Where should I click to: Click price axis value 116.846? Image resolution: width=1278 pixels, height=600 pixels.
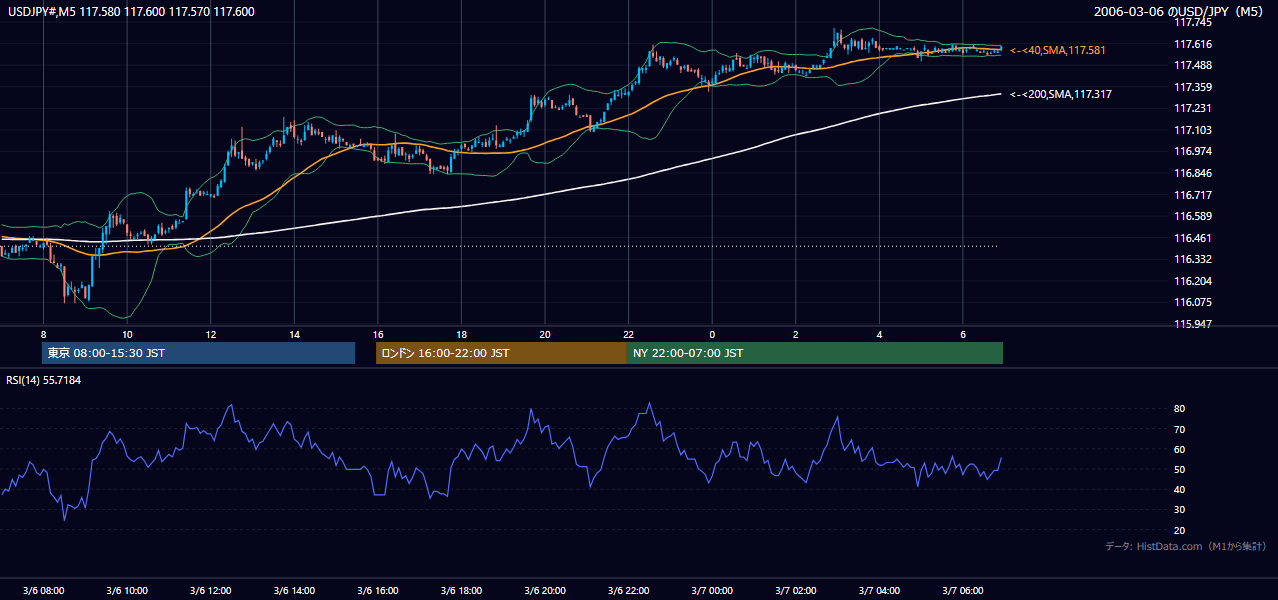(x=1194, y=173)
